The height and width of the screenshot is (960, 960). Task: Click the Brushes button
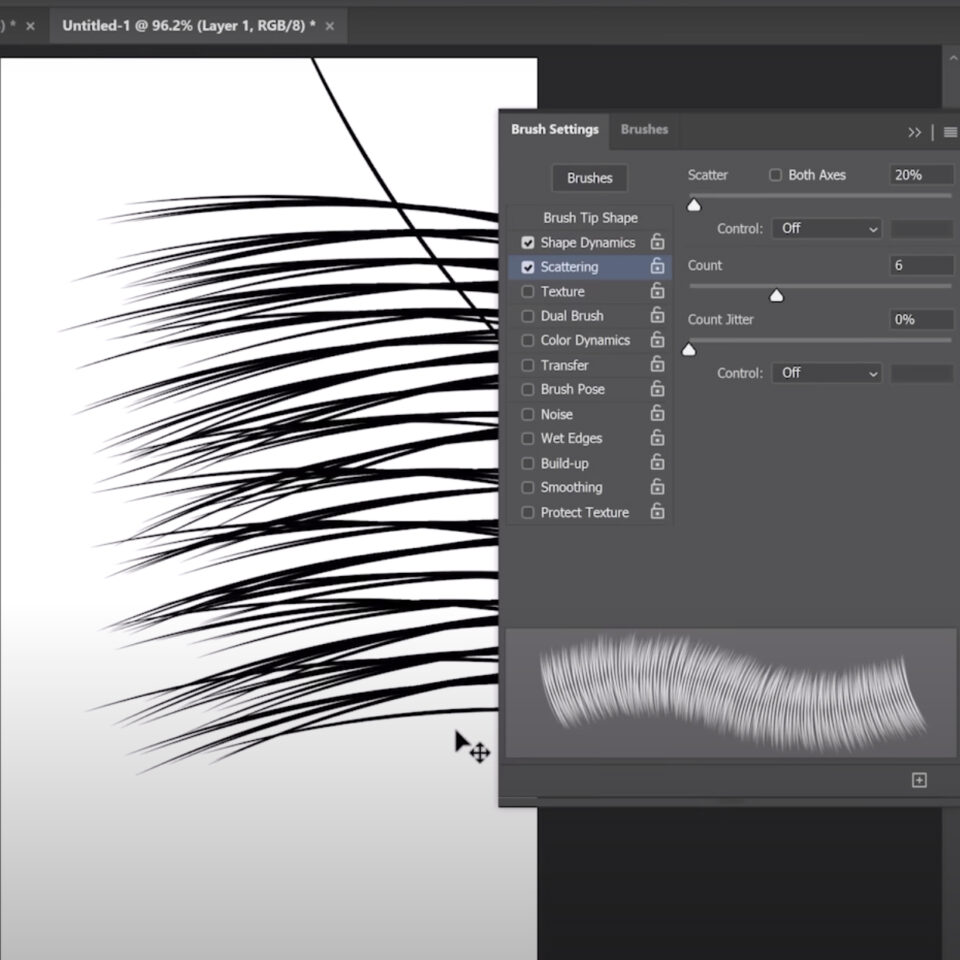pyautogui.click(x=589, y=178)
